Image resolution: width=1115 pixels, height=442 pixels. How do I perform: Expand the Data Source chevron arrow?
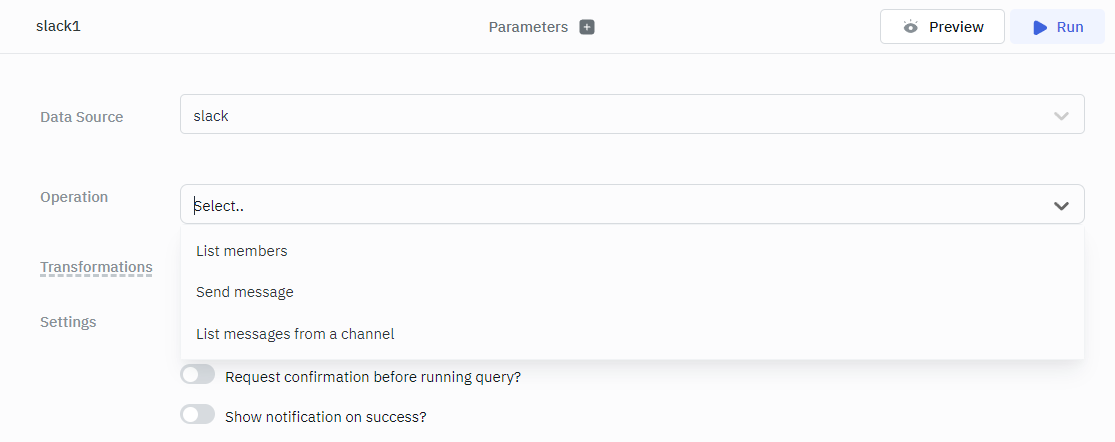click(x=1061, y=116)
